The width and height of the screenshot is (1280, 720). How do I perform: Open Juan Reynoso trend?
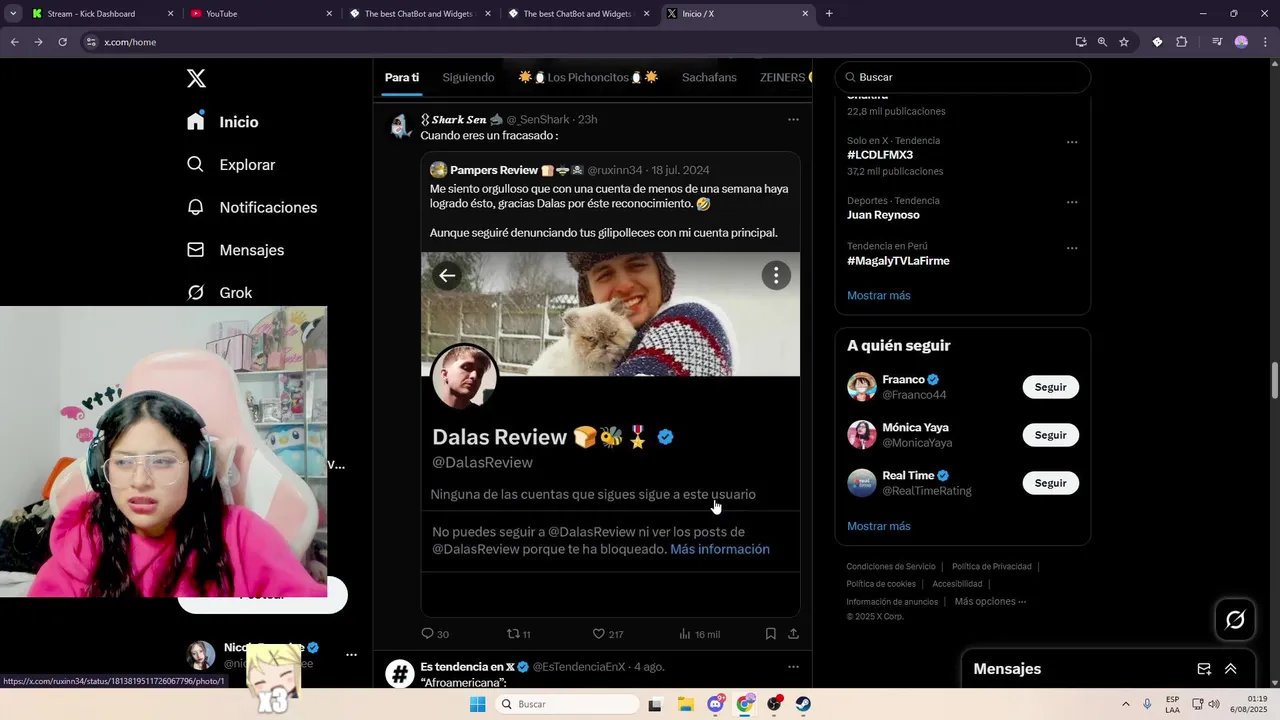(x=883, y=215)
